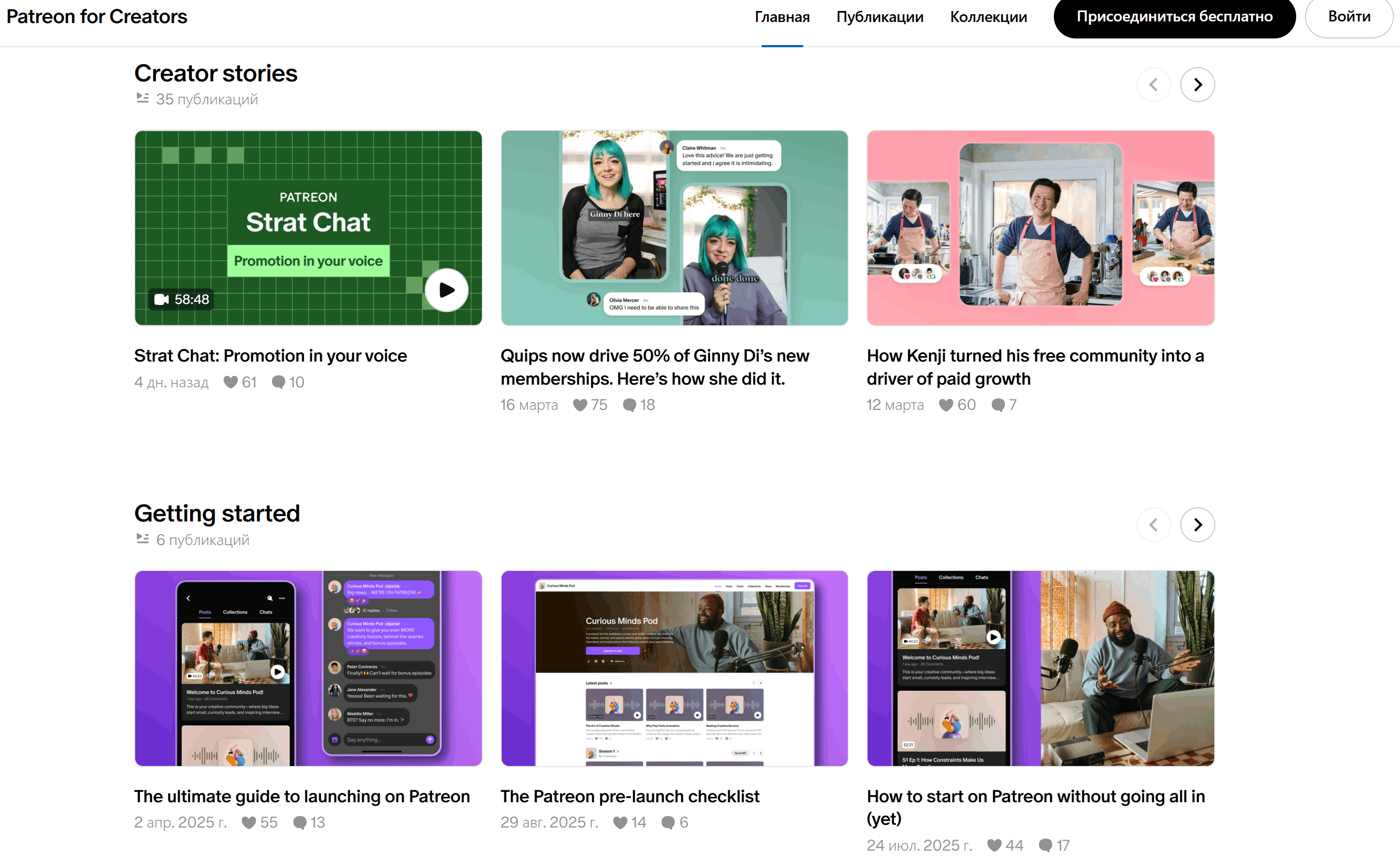Viewport: 1400px width, 866px height.
Task: Open the Getting started collection heading
Action: (217, 513)
